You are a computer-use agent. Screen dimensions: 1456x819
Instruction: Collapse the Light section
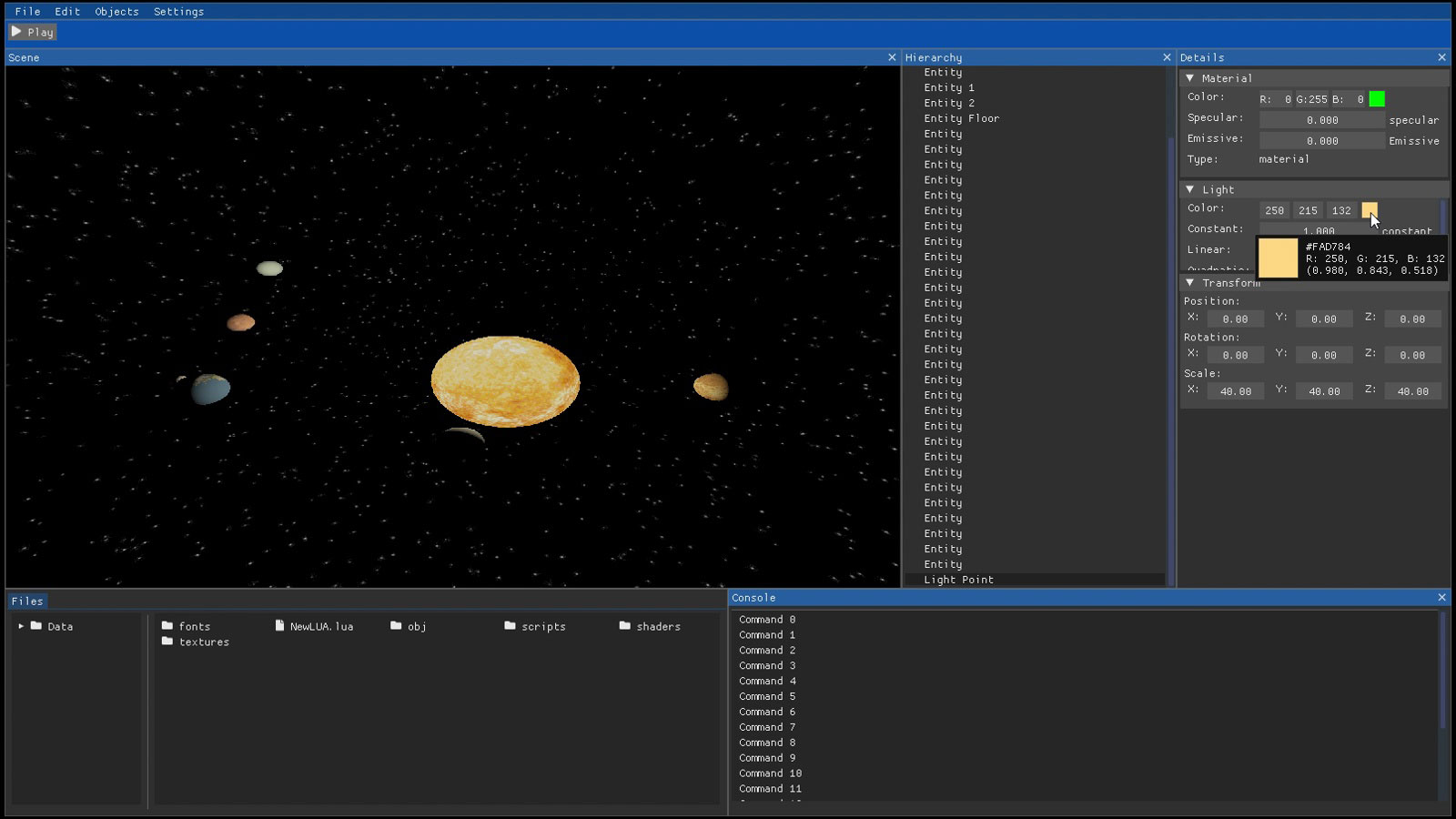(x=1190, y=189)
